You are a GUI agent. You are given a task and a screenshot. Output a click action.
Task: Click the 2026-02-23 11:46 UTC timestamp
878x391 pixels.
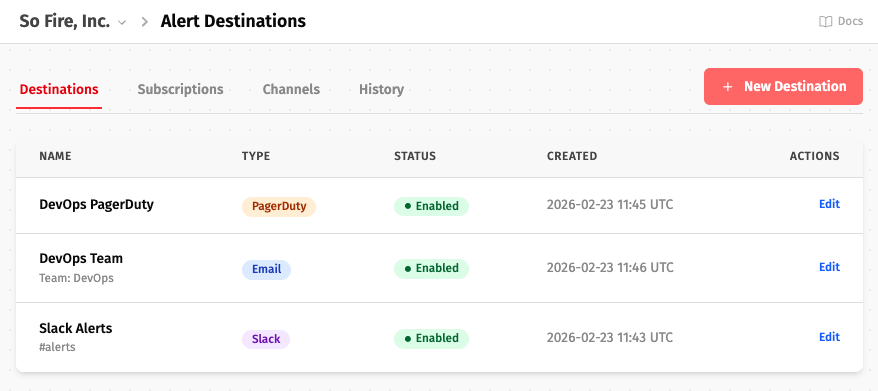[610, 268]
